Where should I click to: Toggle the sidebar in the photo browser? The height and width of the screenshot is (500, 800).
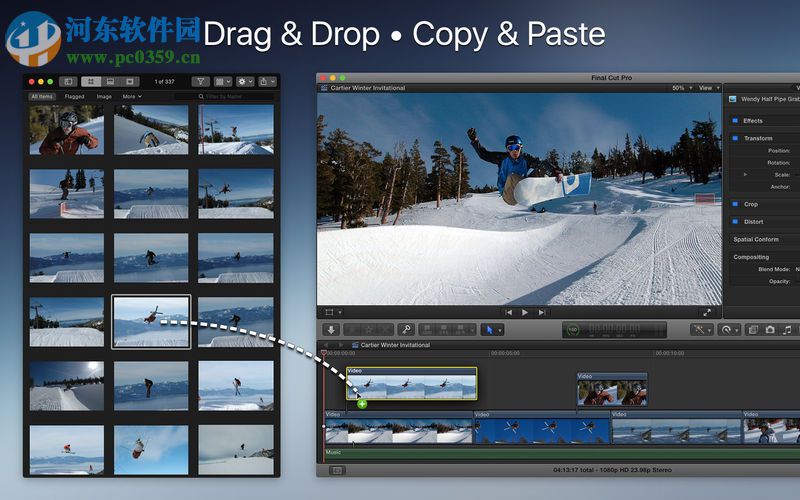click(x=68, y=82)
